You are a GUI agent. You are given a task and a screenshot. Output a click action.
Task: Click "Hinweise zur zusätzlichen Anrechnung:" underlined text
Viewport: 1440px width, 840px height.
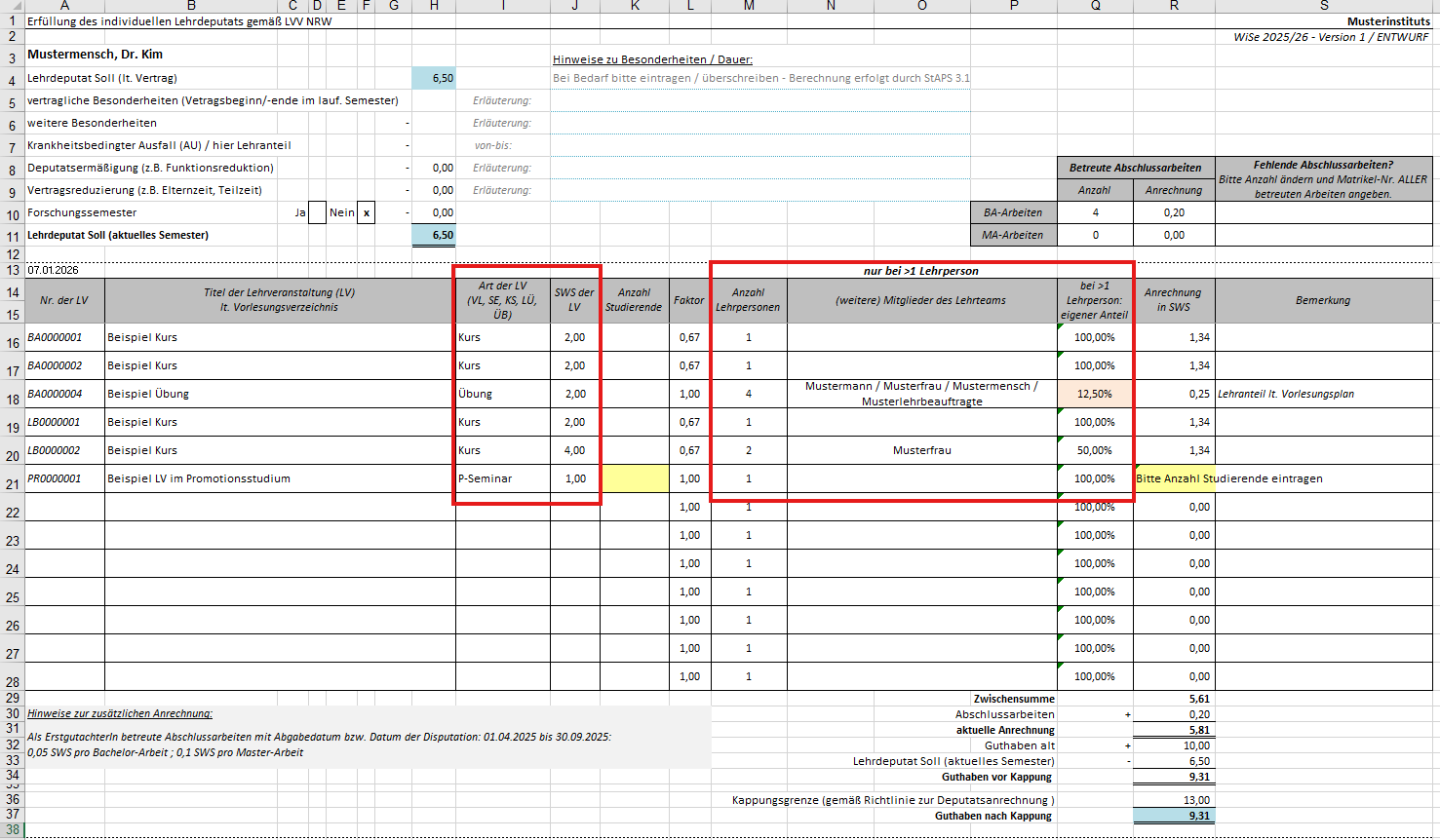click(120, 713)
